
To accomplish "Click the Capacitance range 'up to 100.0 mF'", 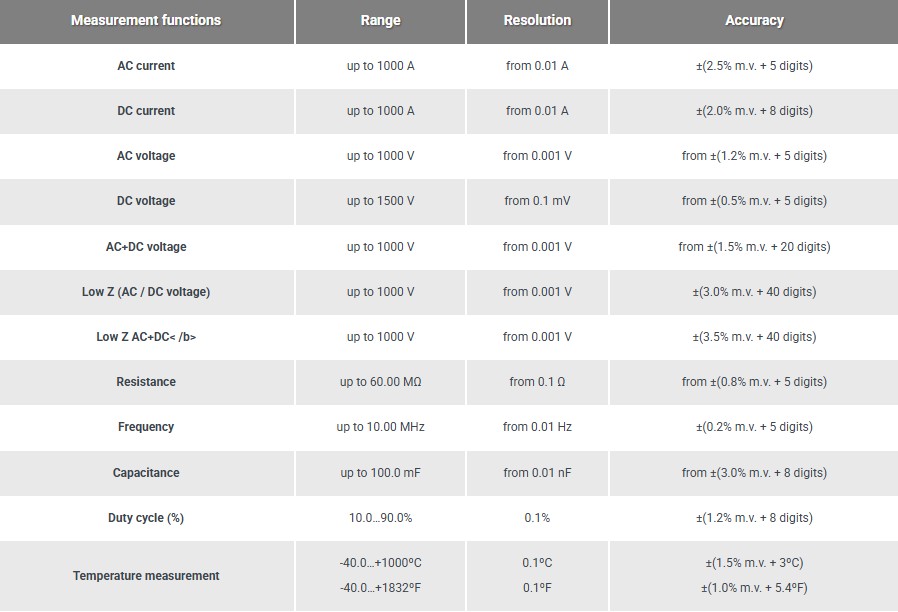I will [380, 473].
